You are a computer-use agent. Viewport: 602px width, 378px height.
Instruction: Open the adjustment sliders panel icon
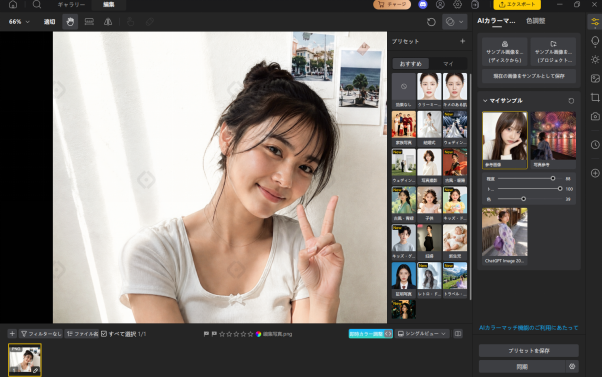(595, 22)
